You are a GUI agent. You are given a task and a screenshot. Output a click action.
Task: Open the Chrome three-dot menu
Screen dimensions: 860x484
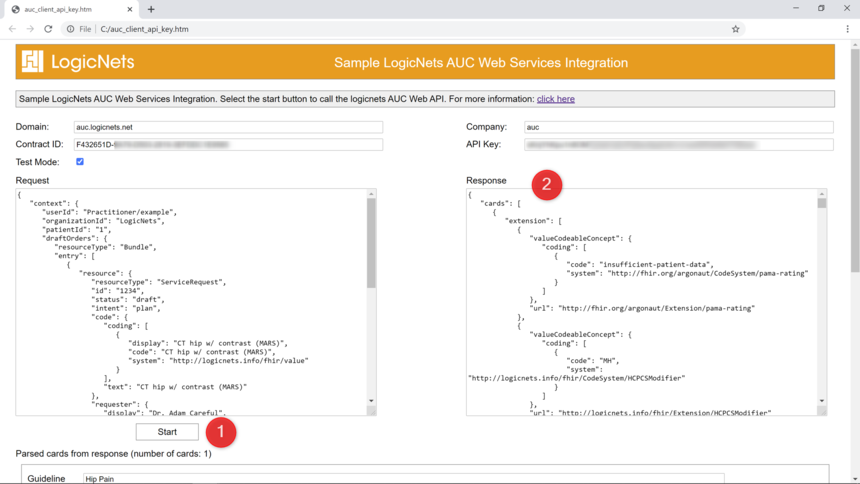pos(847,29)
